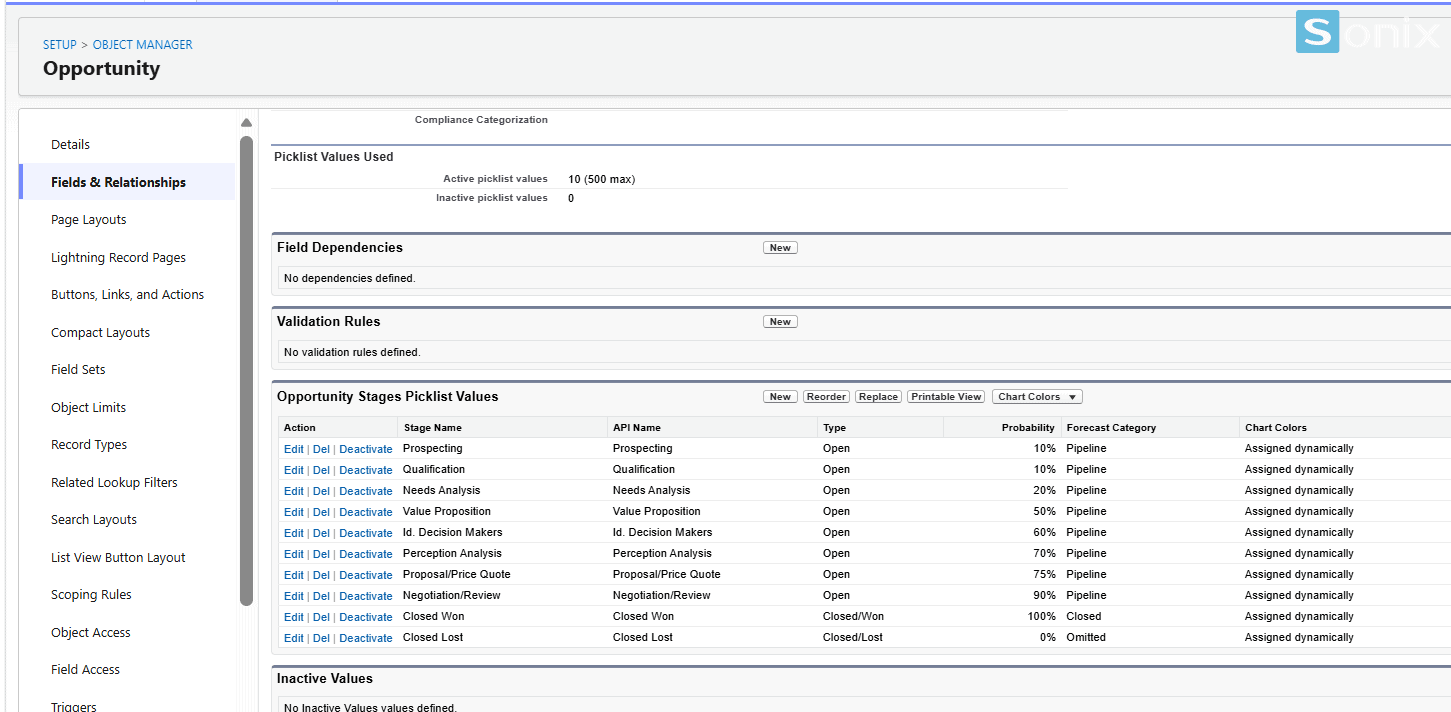
Task: Add a new Opportunity Stage value
Action: (x=780, y=397)
